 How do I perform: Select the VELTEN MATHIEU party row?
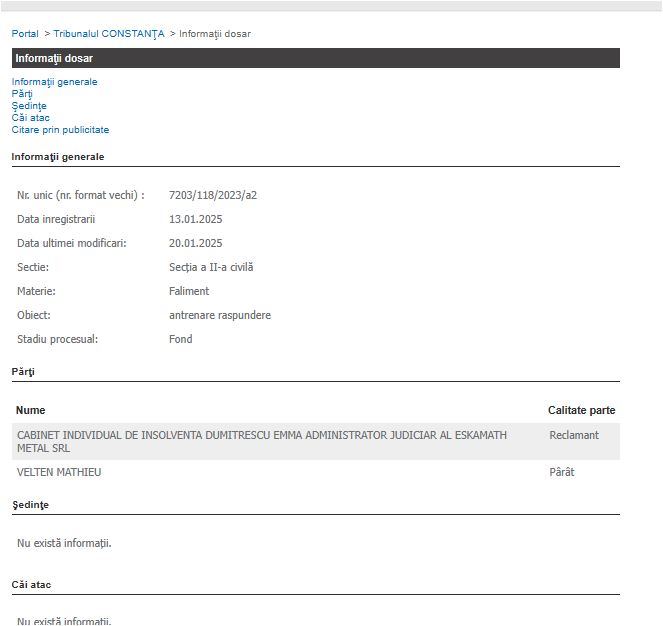[59, 472]
